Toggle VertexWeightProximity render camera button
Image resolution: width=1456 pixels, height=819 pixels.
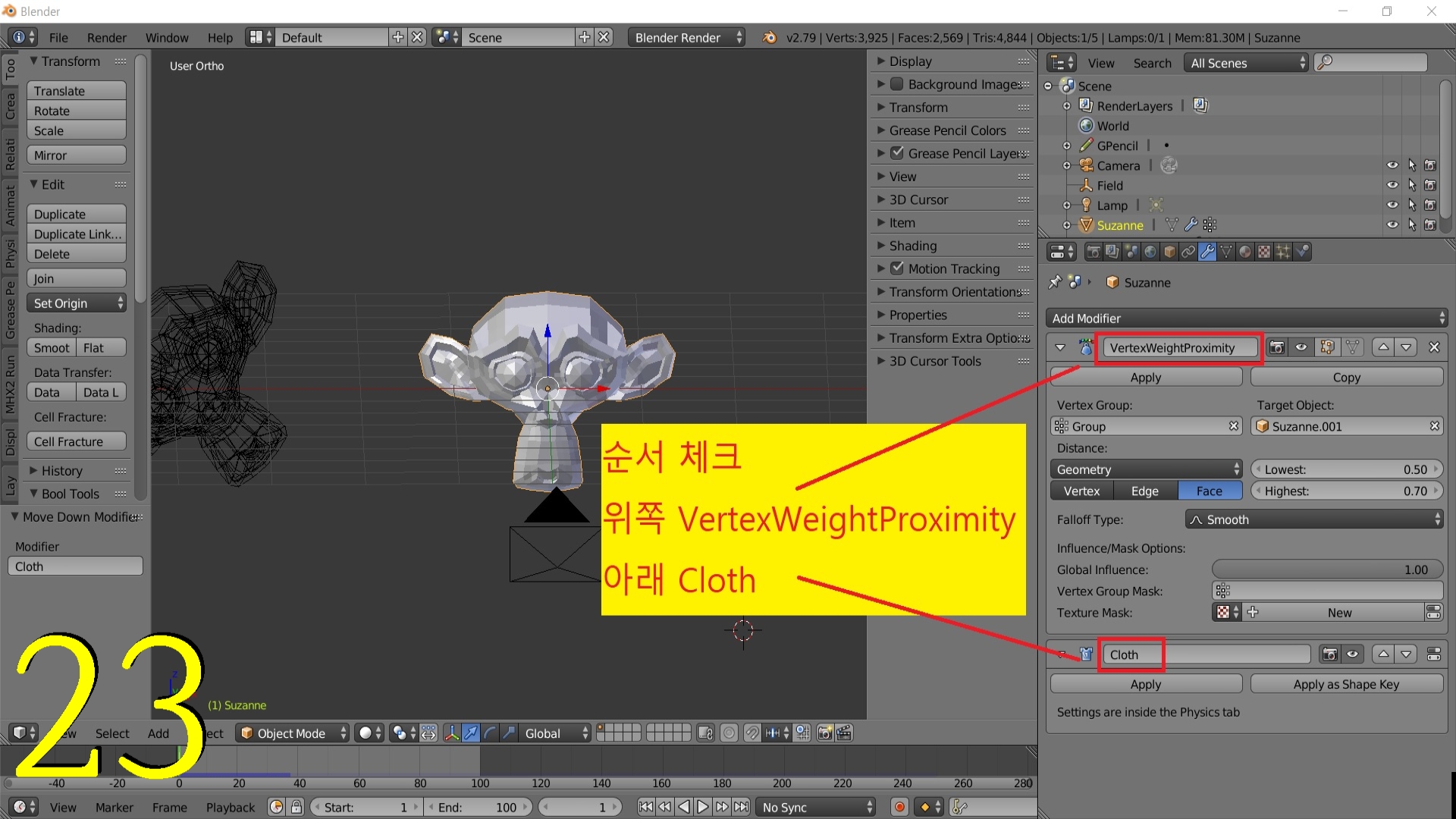point(1277,347)
